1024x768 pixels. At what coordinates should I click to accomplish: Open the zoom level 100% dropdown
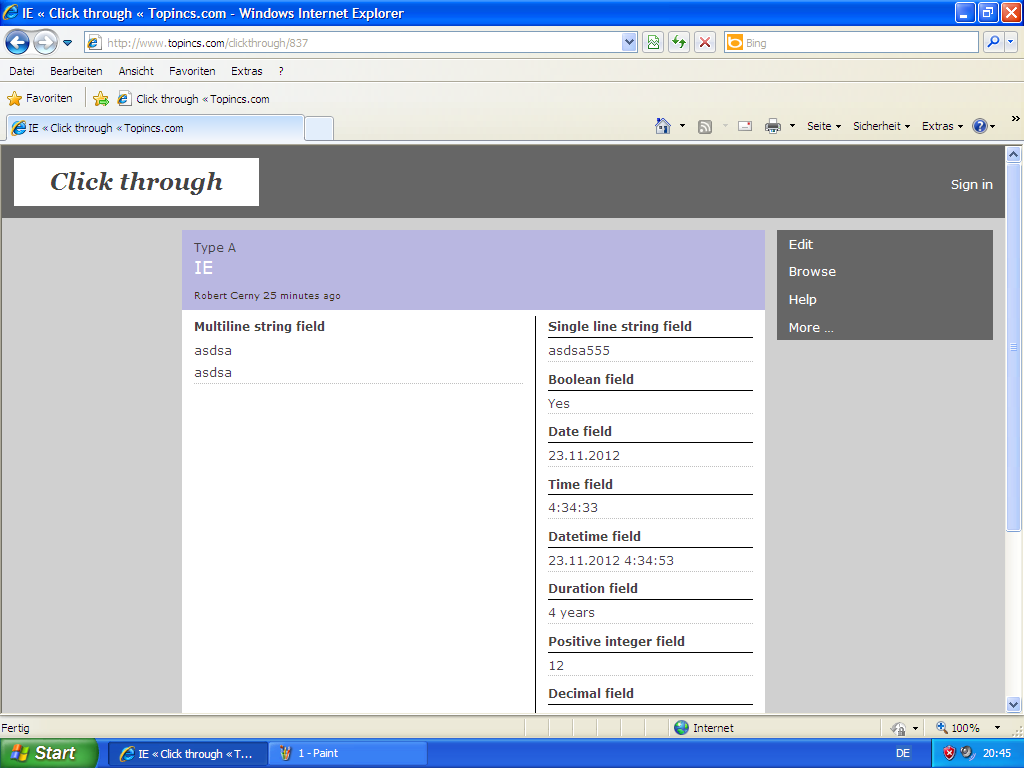pos(997,728)
